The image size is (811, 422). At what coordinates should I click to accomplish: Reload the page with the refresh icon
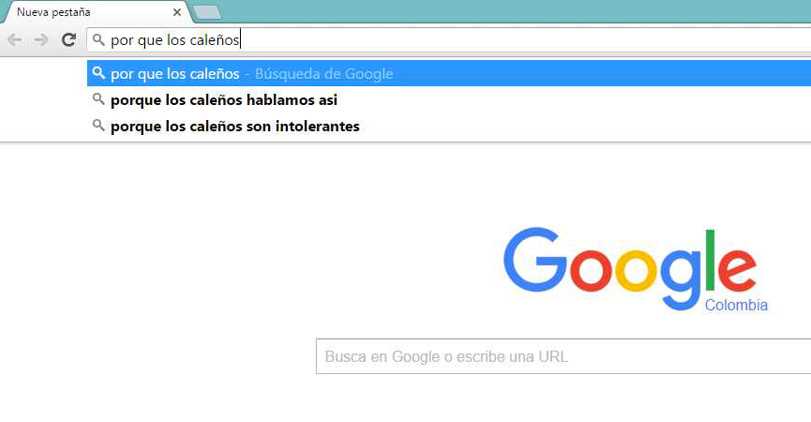pyautogui.click(x=69, y=40)
